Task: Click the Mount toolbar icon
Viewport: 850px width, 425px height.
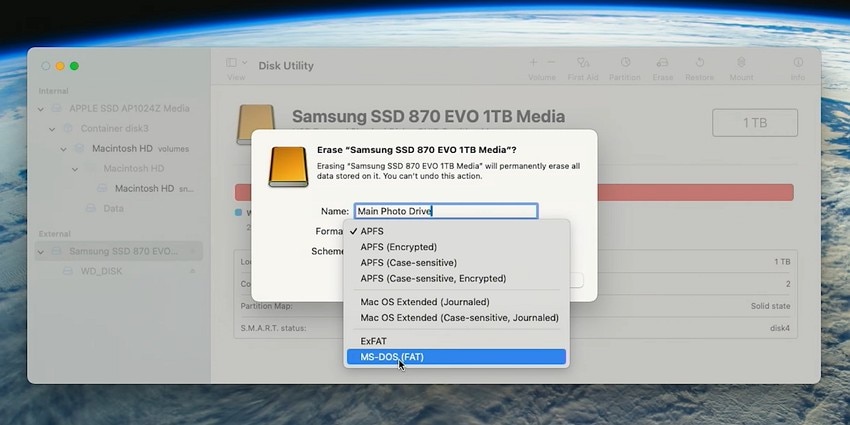Action: (x=741, y=63)
